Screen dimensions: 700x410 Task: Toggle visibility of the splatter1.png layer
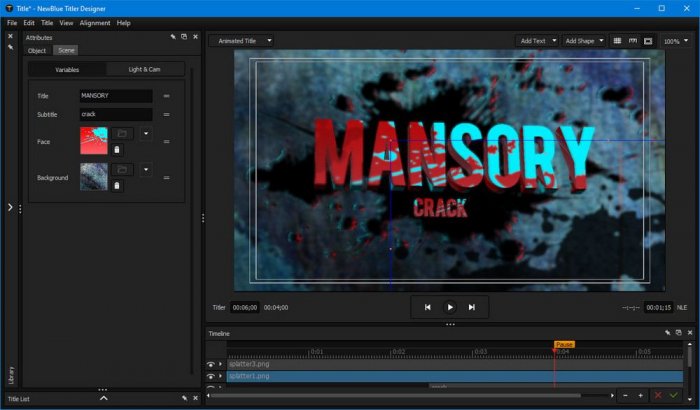tap(211, 376)
